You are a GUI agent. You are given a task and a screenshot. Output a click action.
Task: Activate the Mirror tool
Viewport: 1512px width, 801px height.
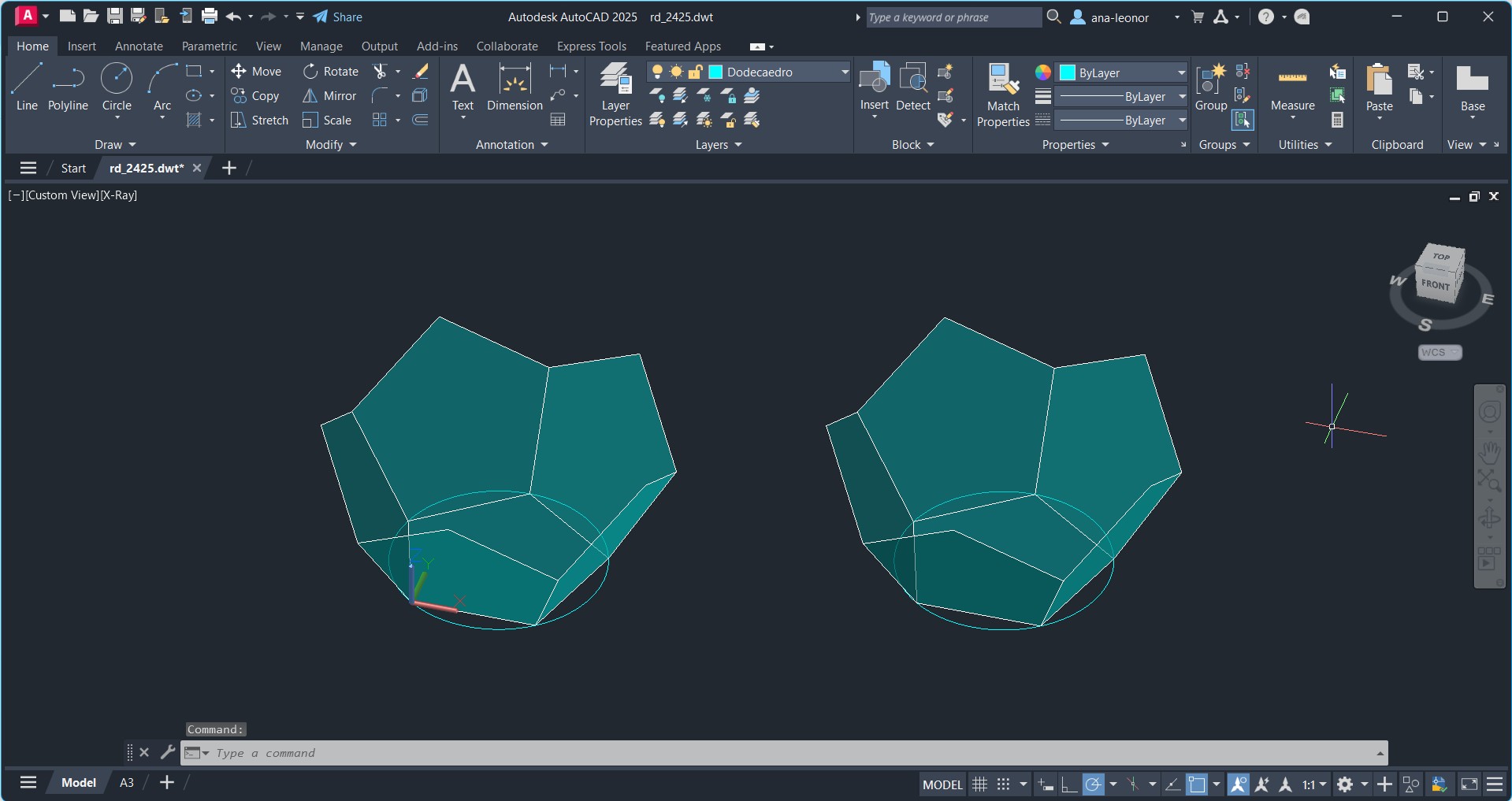tap(310, 96)
